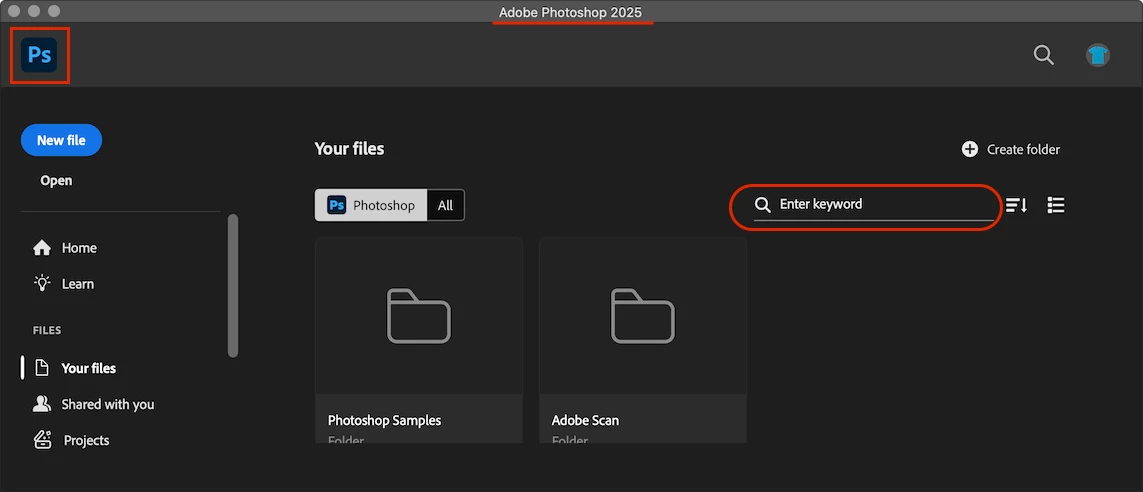This screenshot has height=492, width=1143.
Task: Open the search magnifier in the header
Action: (x=1044, y=55)
